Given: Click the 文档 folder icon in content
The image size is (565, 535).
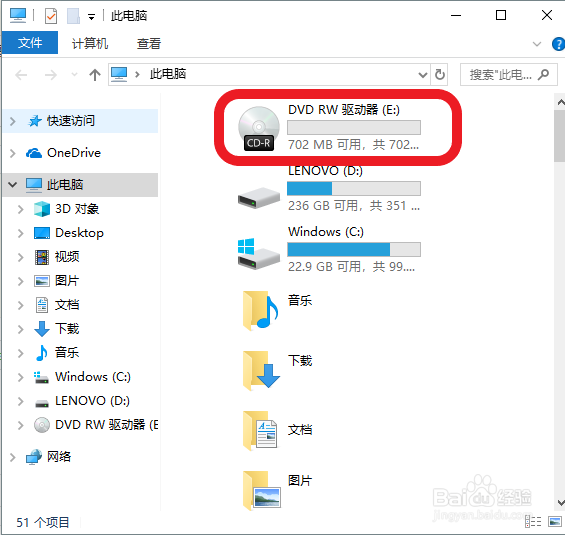Looking at the screenshot, I should coord(261,431).
